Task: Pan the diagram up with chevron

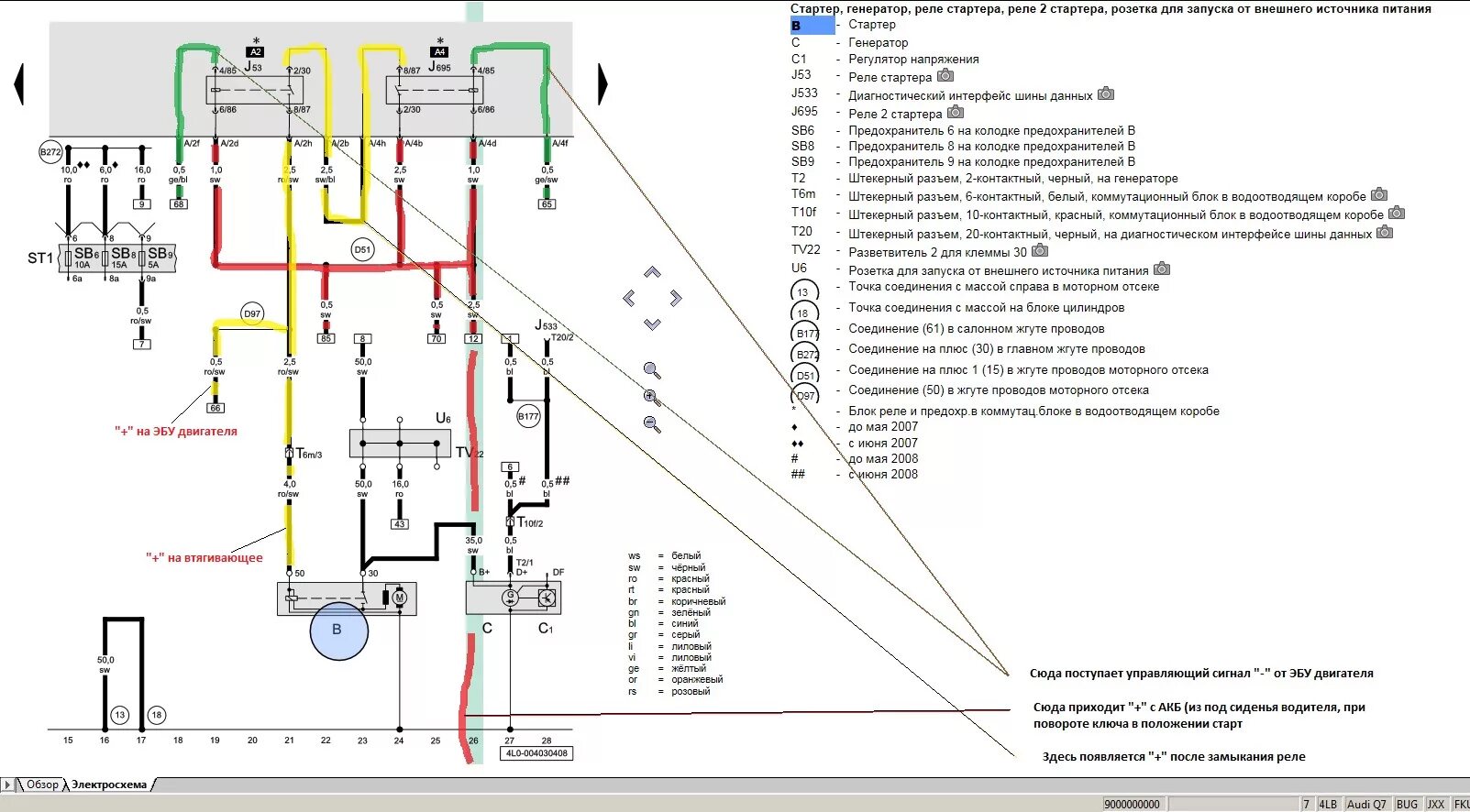Action: [652, 272]
